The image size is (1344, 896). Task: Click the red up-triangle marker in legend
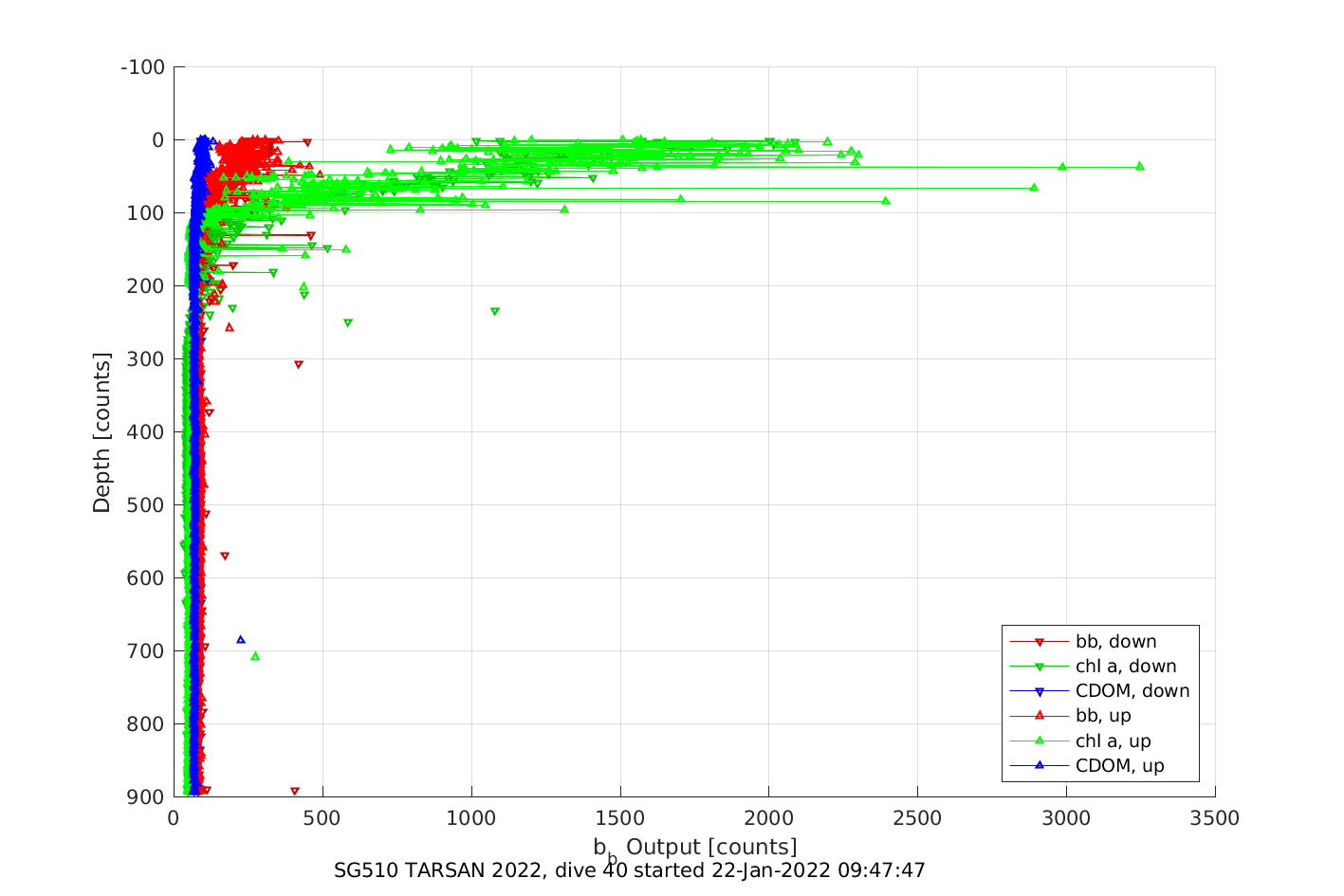click(1040, 716)
